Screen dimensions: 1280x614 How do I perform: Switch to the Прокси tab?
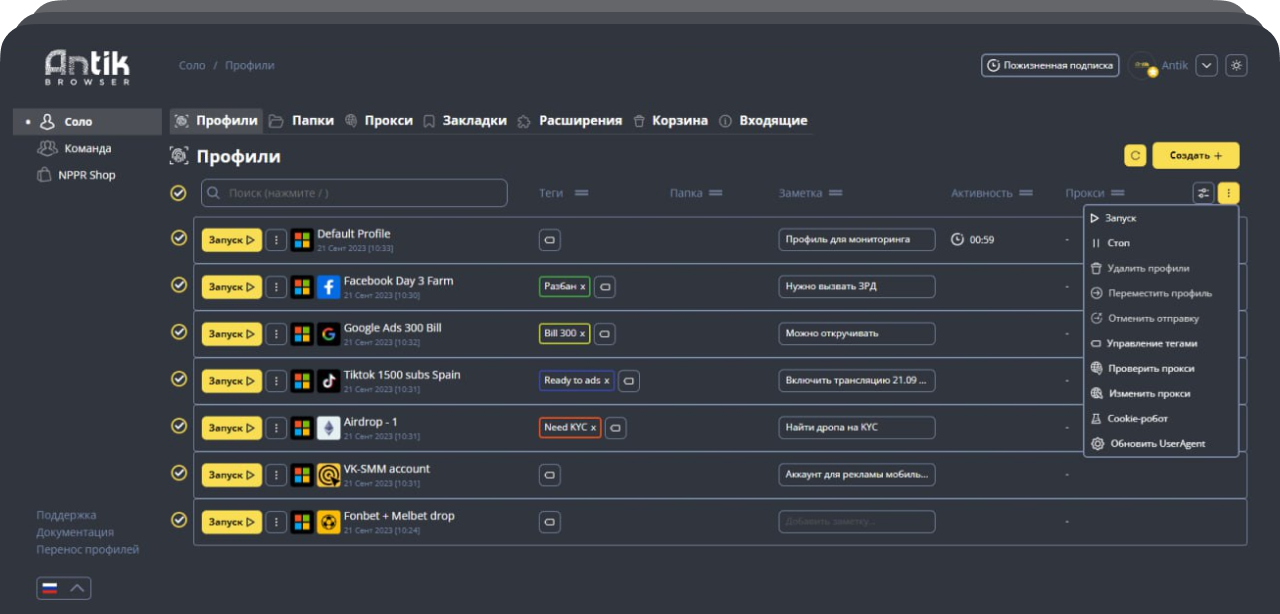379,121
